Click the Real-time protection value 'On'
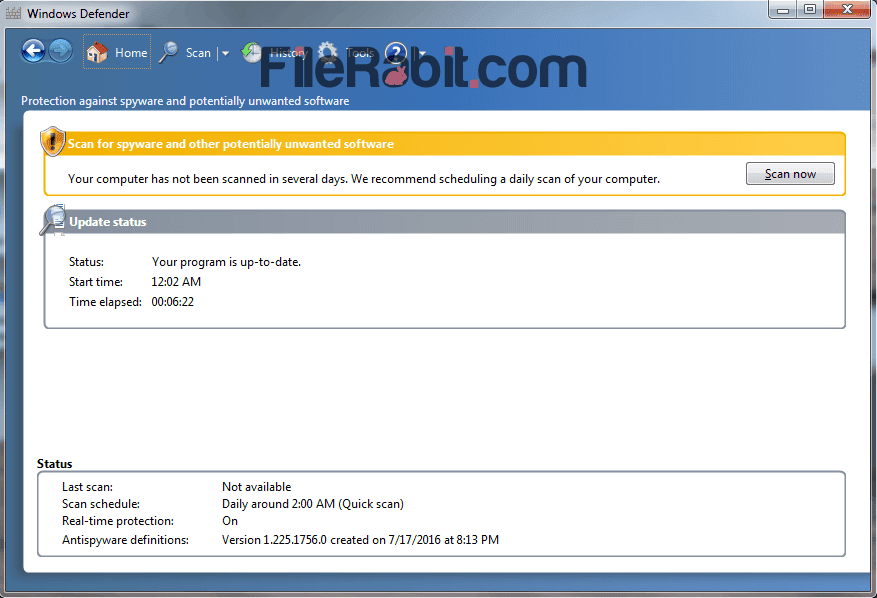Screen dimensions: 877x598 point(230,520)
